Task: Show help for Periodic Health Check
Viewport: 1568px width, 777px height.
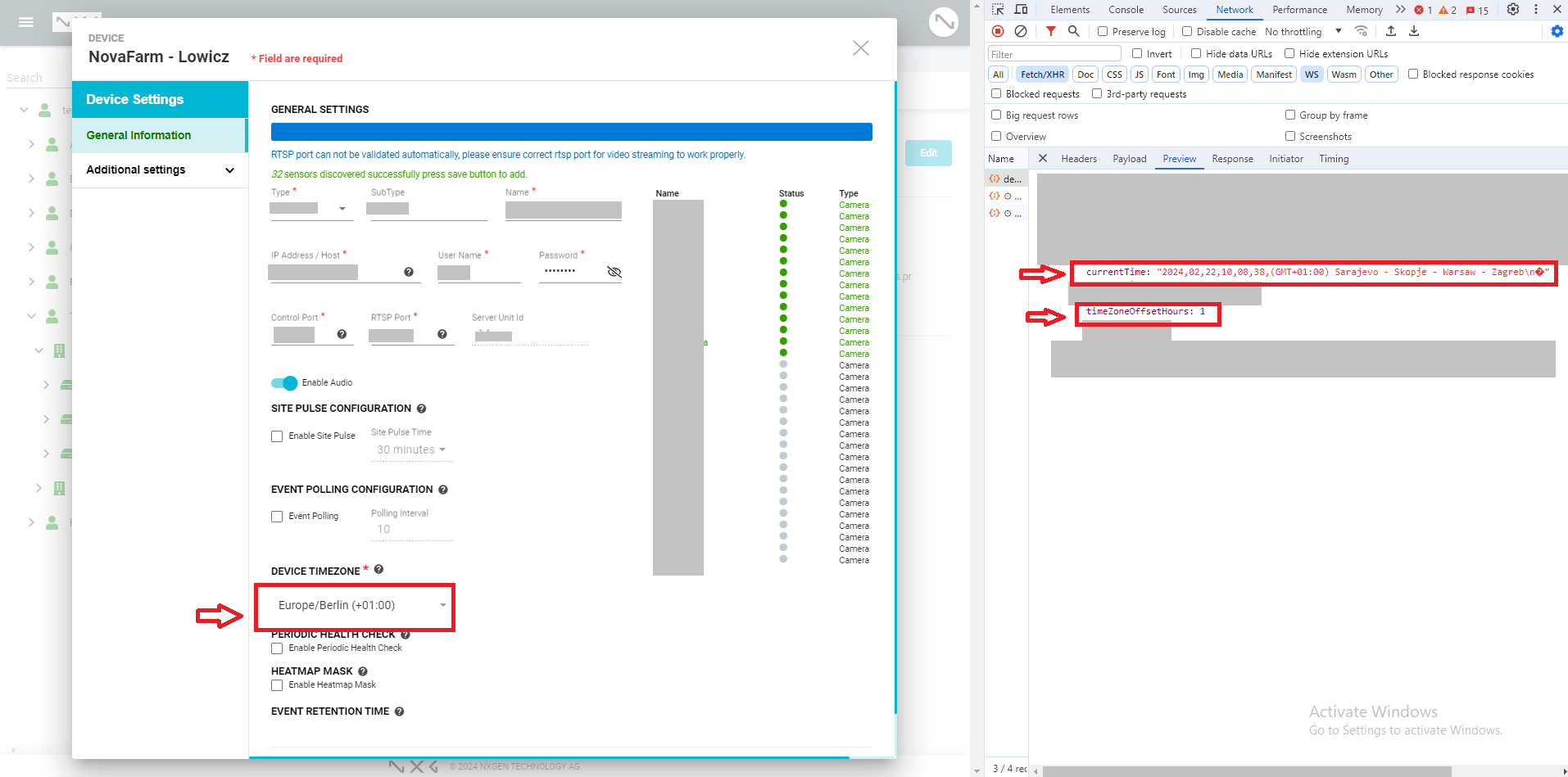Action: (x=406, y=635)
